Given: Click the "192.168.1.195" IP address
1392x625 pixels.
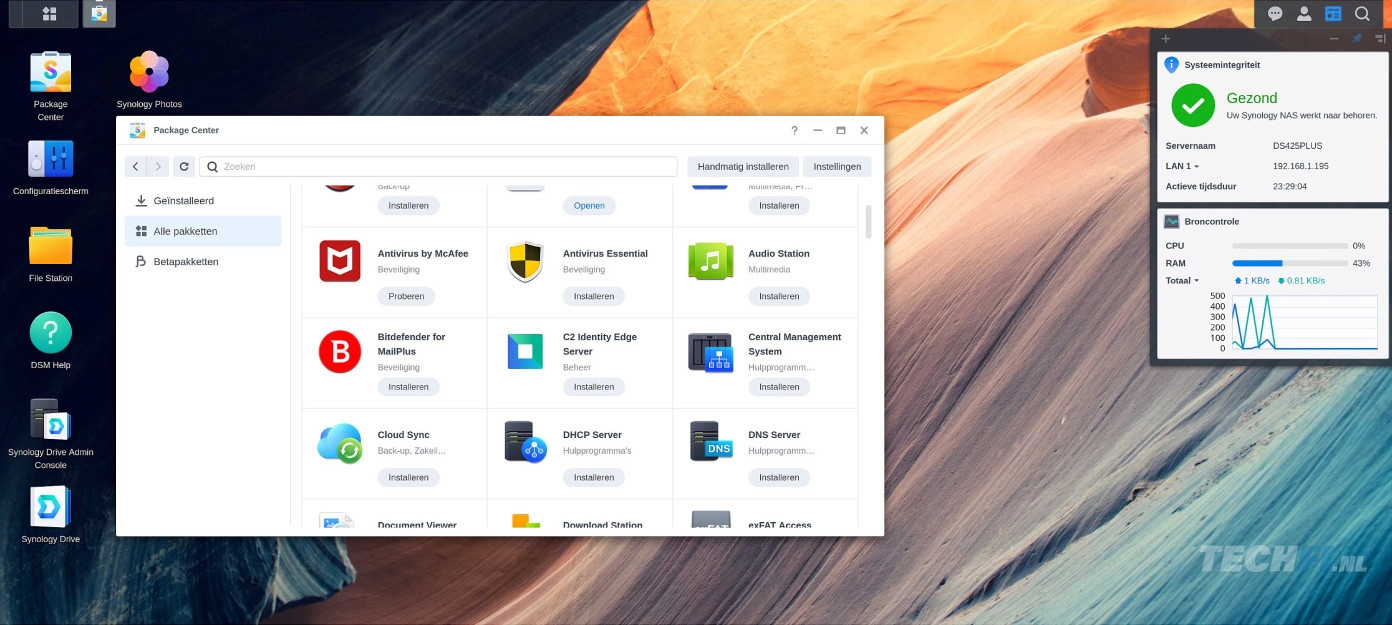Looking at the screenshot, I should click(1301, 166).
